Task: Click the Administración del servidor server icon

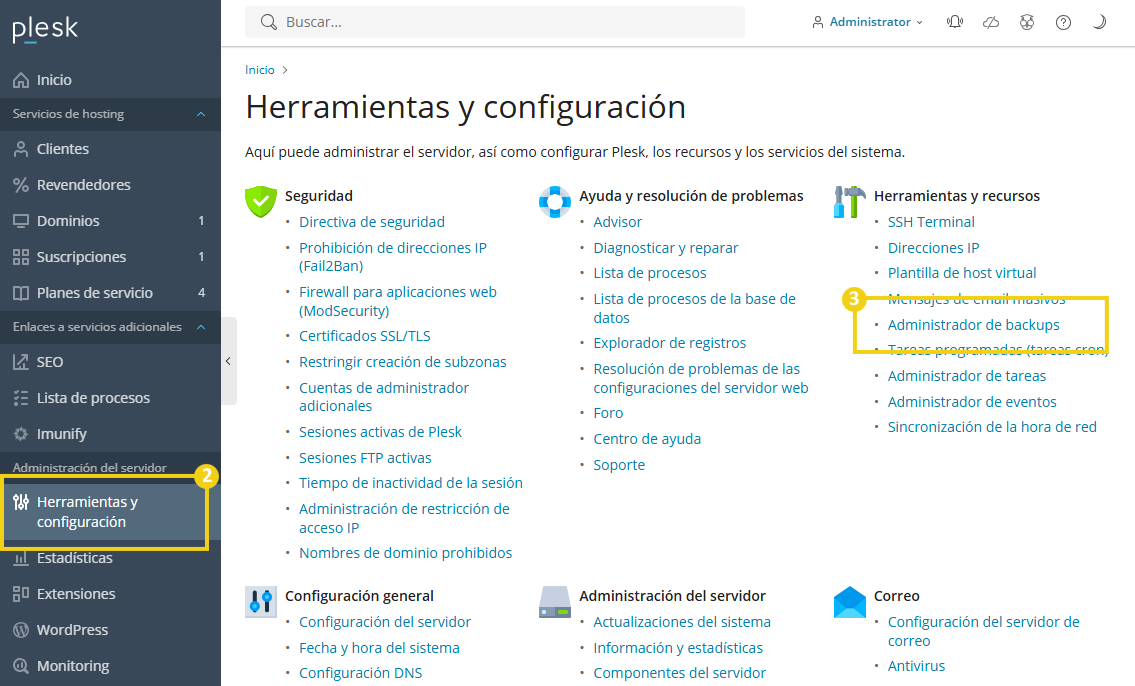Action: (555, 600)
